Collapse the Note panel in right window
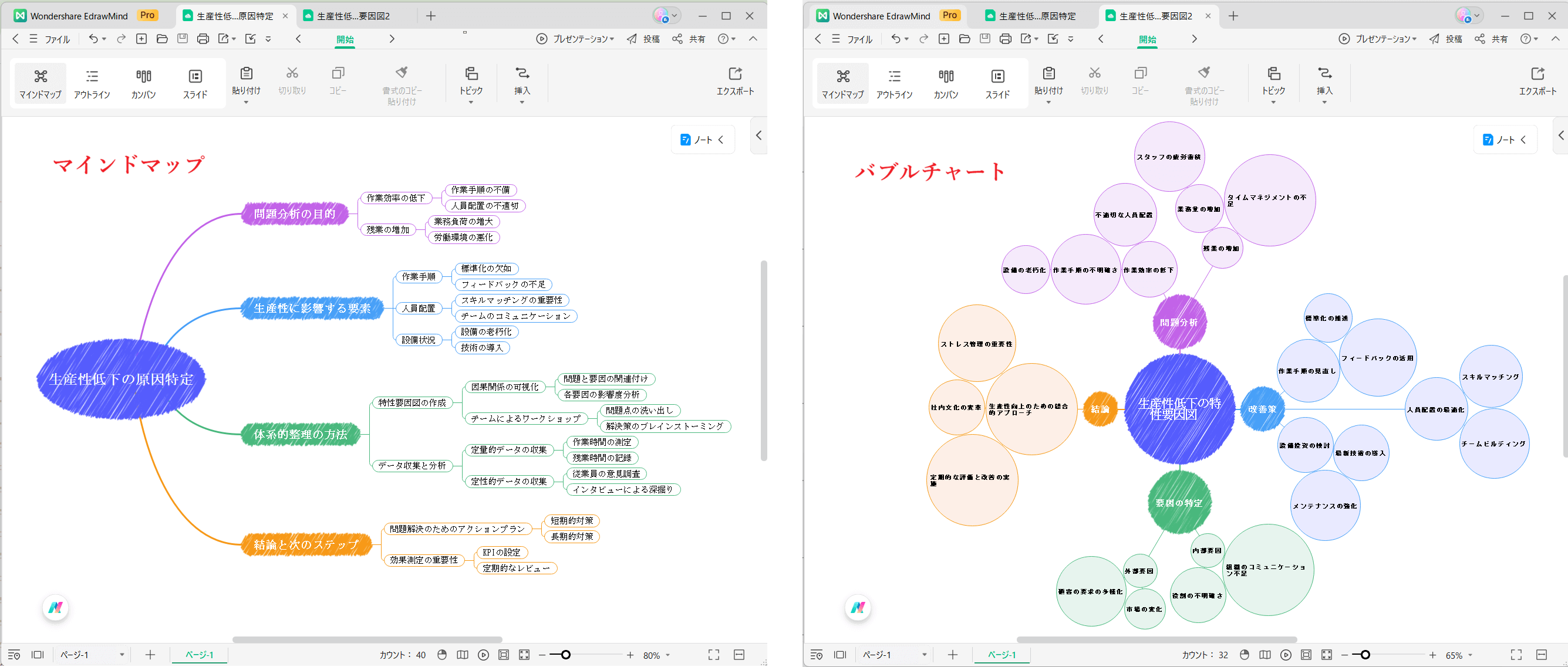 tap(1523, 140)
